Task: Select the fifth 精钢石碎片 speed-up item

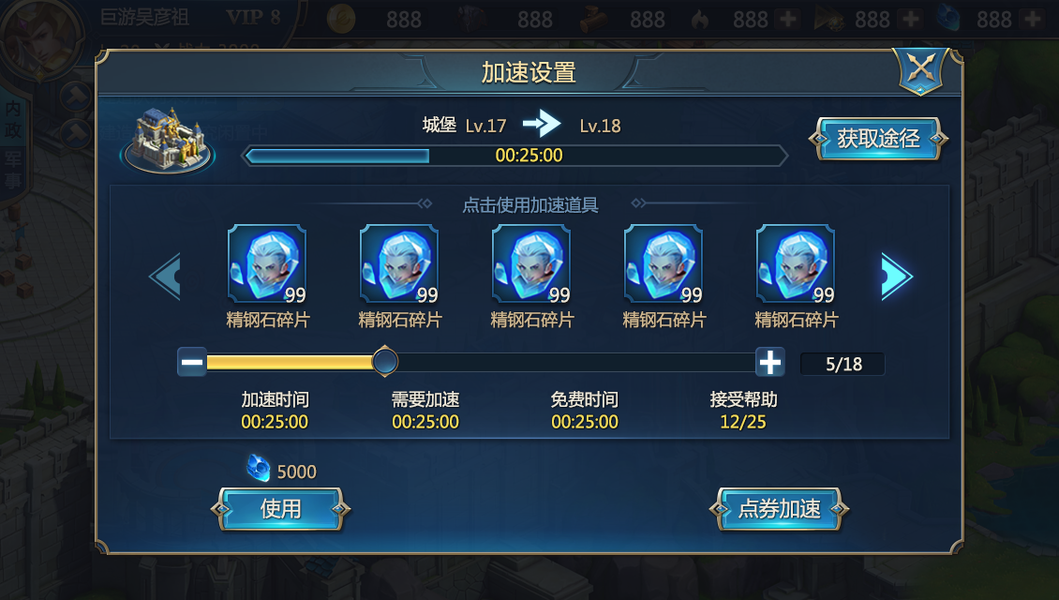Action: (x=796, y=264)
